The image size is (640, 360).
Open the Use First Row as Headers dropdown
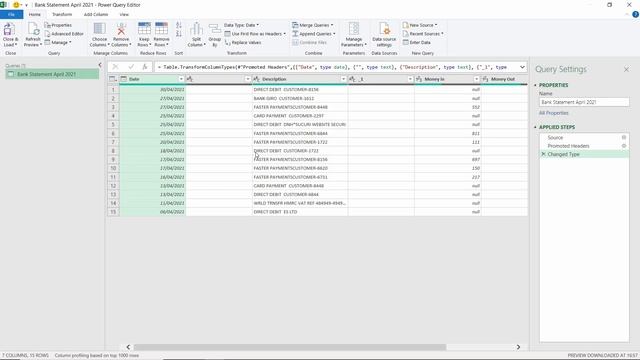(255, 34)
